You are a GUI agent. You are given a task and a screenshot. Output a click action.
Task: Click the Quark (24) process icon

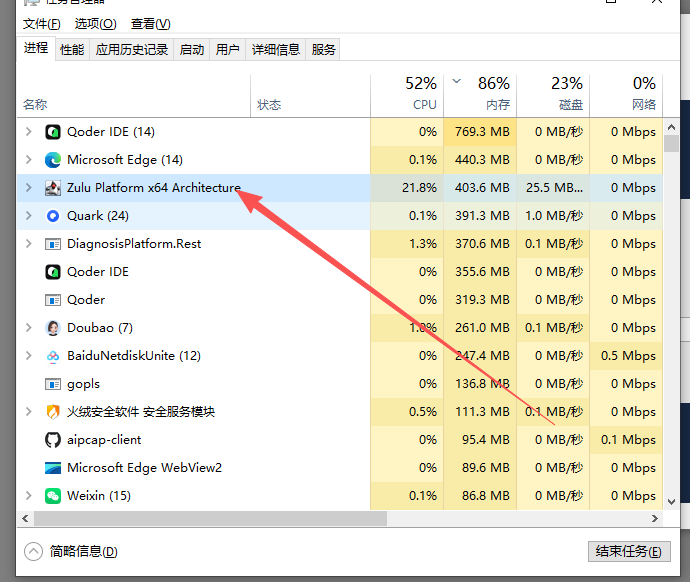coord(53,216)
